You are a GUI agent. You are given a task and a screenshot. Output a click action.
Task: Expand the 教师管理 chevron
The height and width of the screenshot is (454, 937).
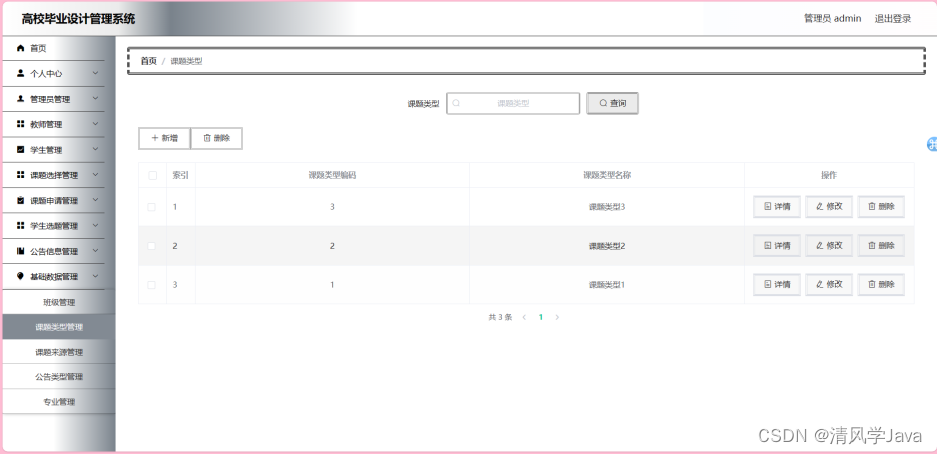pyautogui.click(x=95, y=124)
